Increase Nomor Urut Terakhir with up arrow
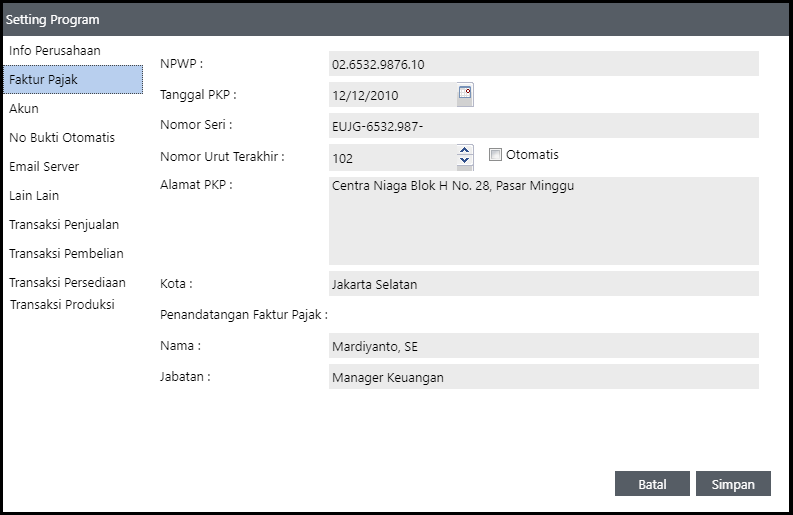The image size is (793, 515). coord(464,151)
